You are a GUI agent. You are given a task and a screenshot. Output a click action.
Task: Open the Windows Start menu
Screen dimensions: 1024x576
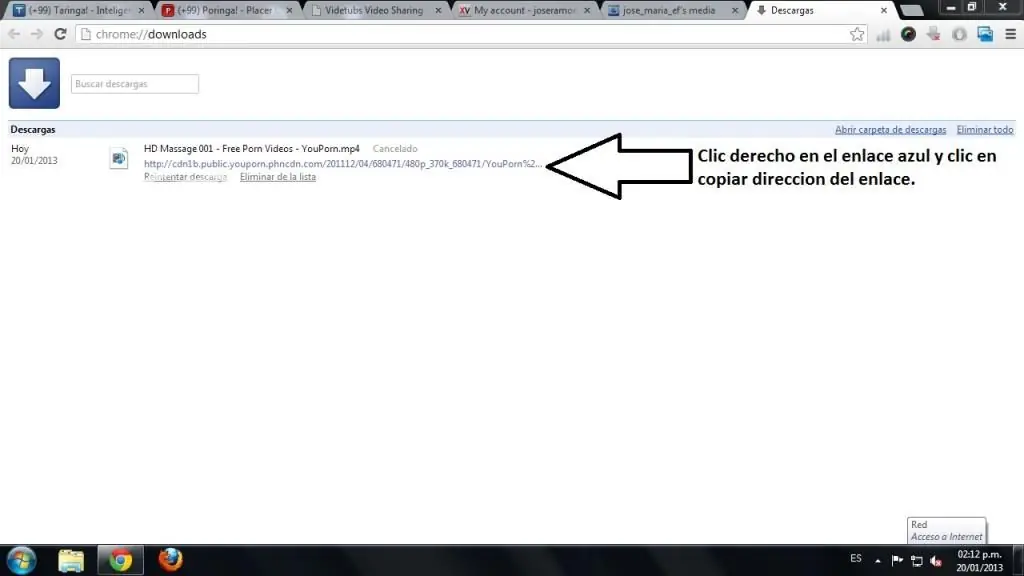coord(22,560)
